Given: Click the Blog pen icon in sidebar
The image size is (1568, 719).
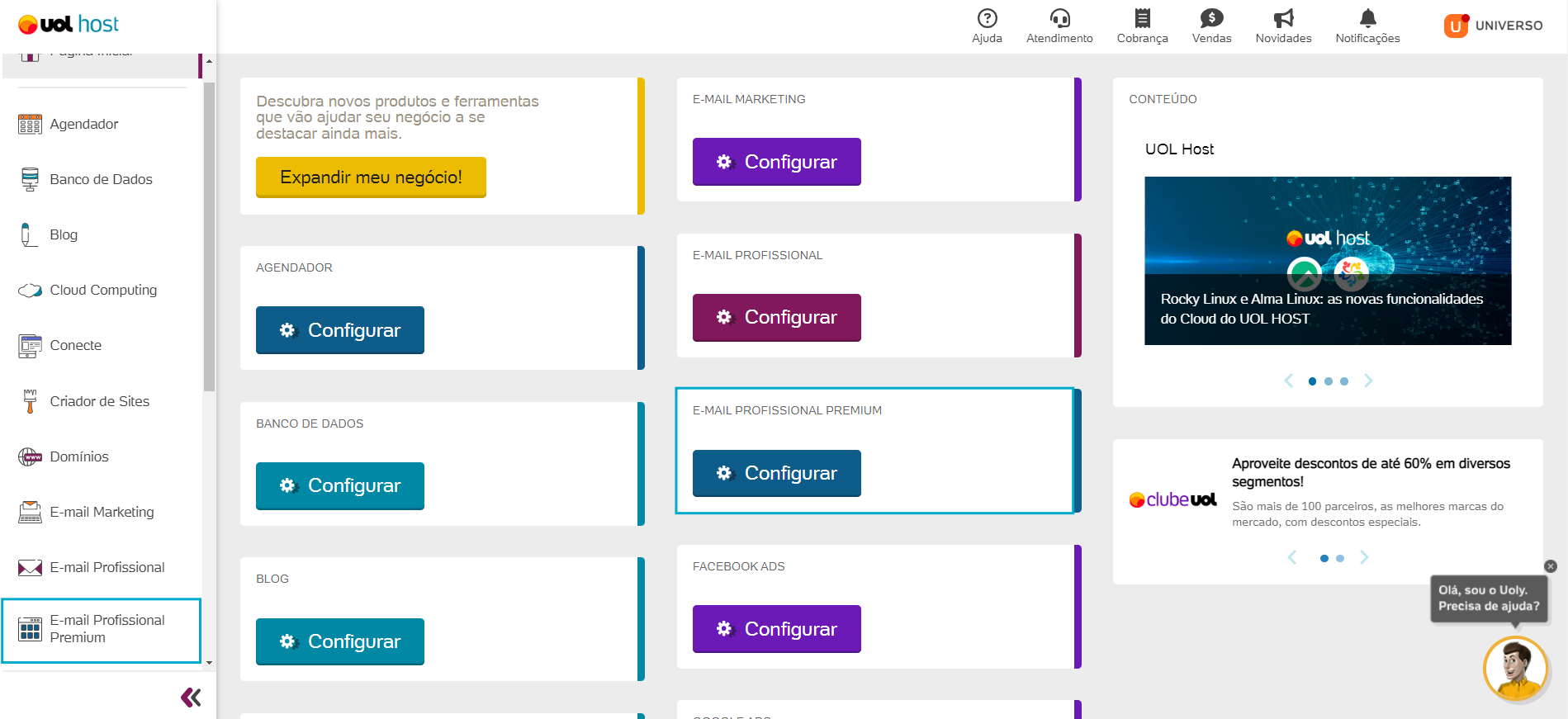Looking at the screenshot, I should coord(29,234).
